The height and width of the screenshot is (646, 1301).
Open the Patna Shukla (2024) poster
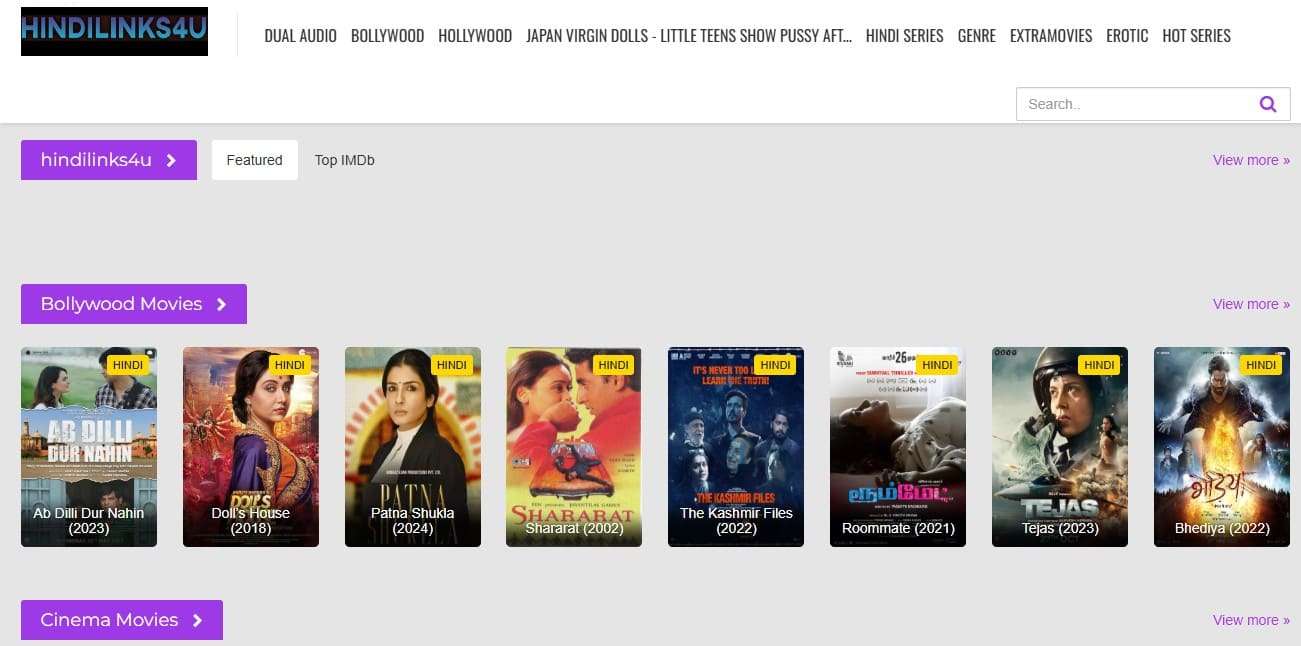pyautogui.click(x=413, y=447)
